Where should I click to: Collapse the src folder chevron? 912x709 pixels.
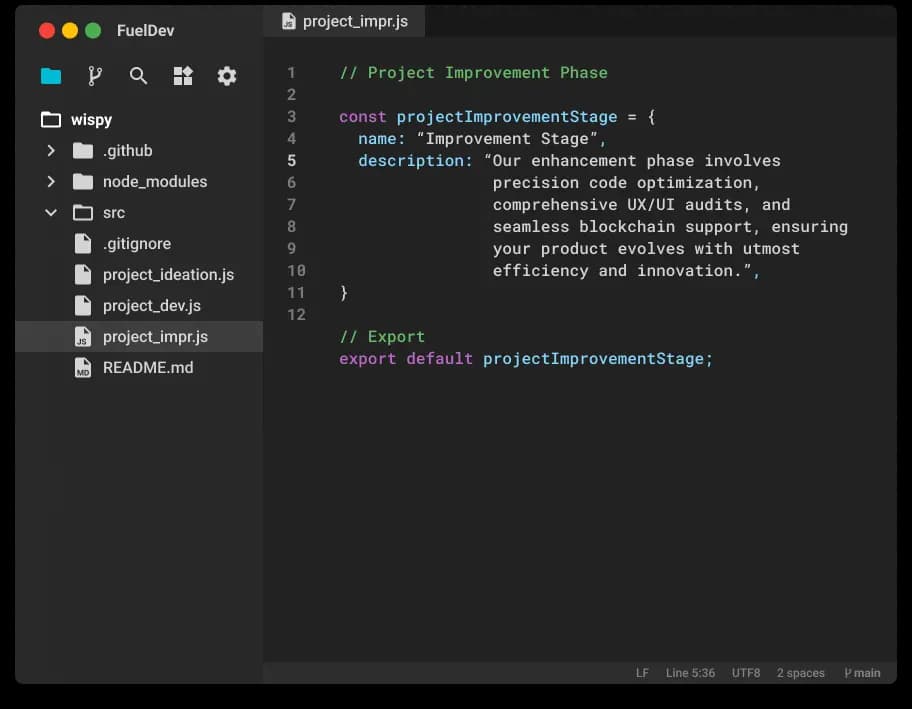point(51,213)
